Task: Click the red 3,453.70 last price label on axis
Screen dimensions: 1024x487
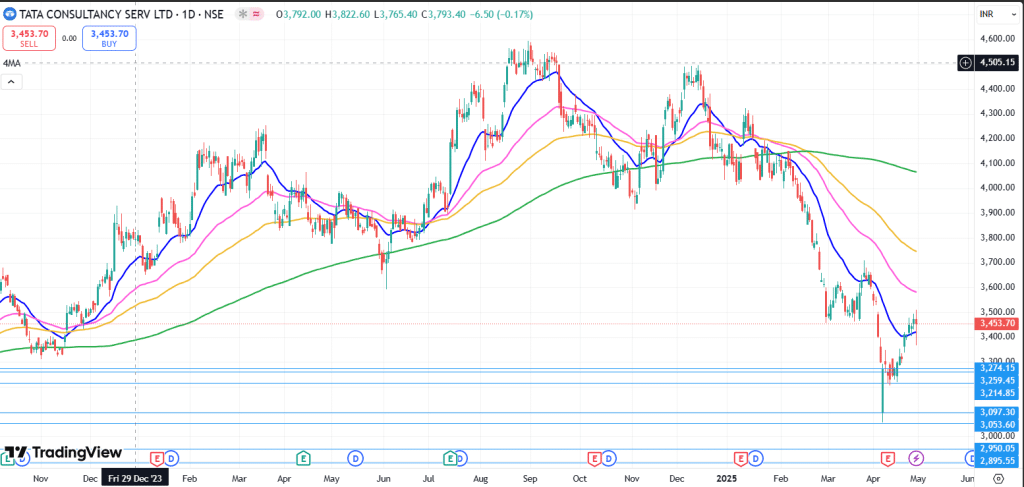Action: click(x=995, y=323)
